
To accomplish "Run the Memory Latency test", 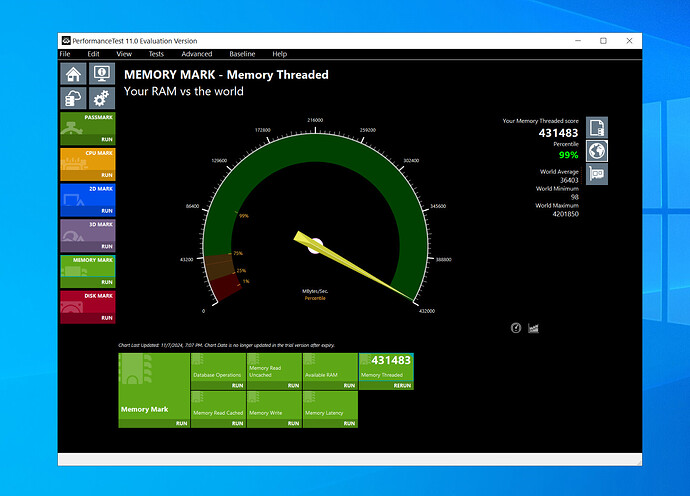I will point(330,409).
